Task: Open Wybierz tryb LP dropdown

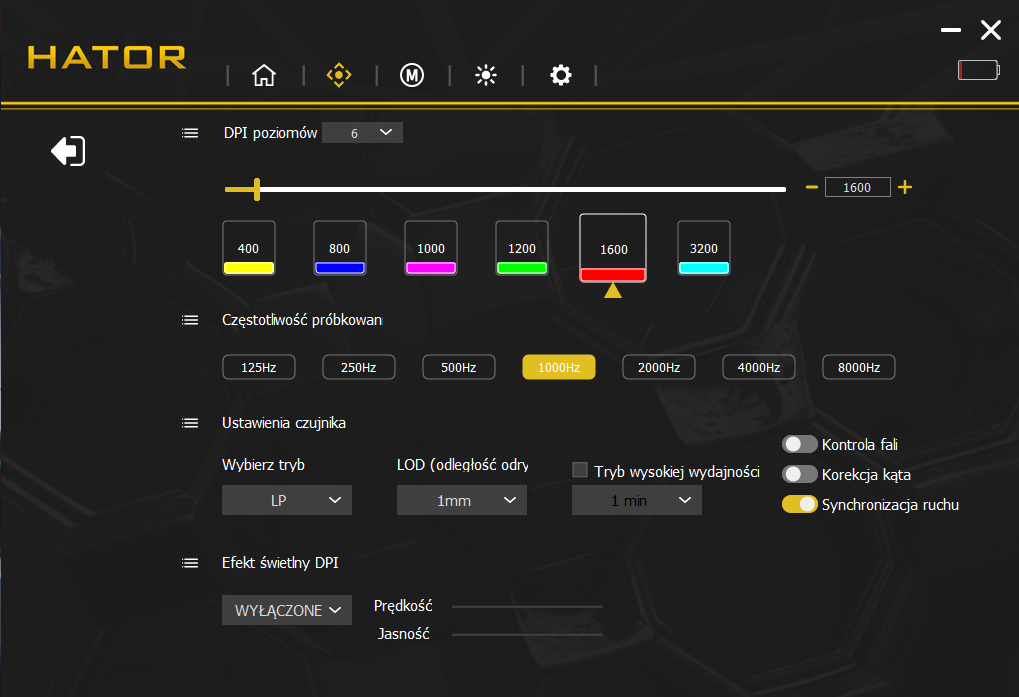Action: pyautogui.click(x=287, y=500)
